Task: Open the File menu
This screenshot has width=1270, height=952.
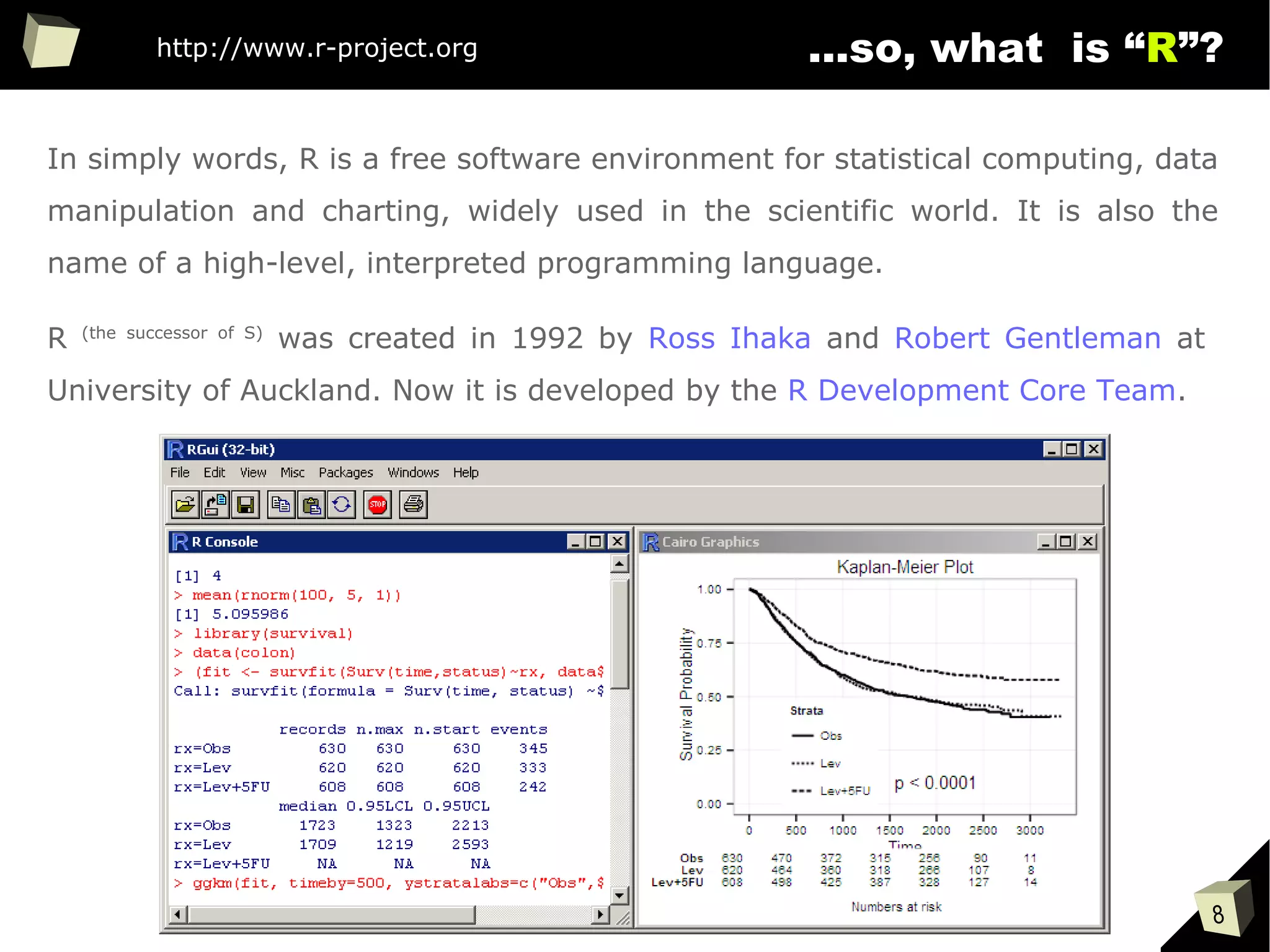Action: click(x=180, y=473)
